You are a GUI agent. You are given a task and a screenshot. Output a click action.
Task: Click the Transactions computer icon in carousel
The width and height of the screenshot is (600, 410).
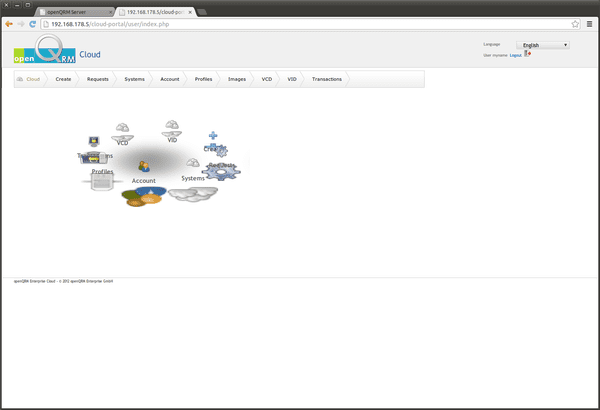pyautogui.click(x=94, y=141)
